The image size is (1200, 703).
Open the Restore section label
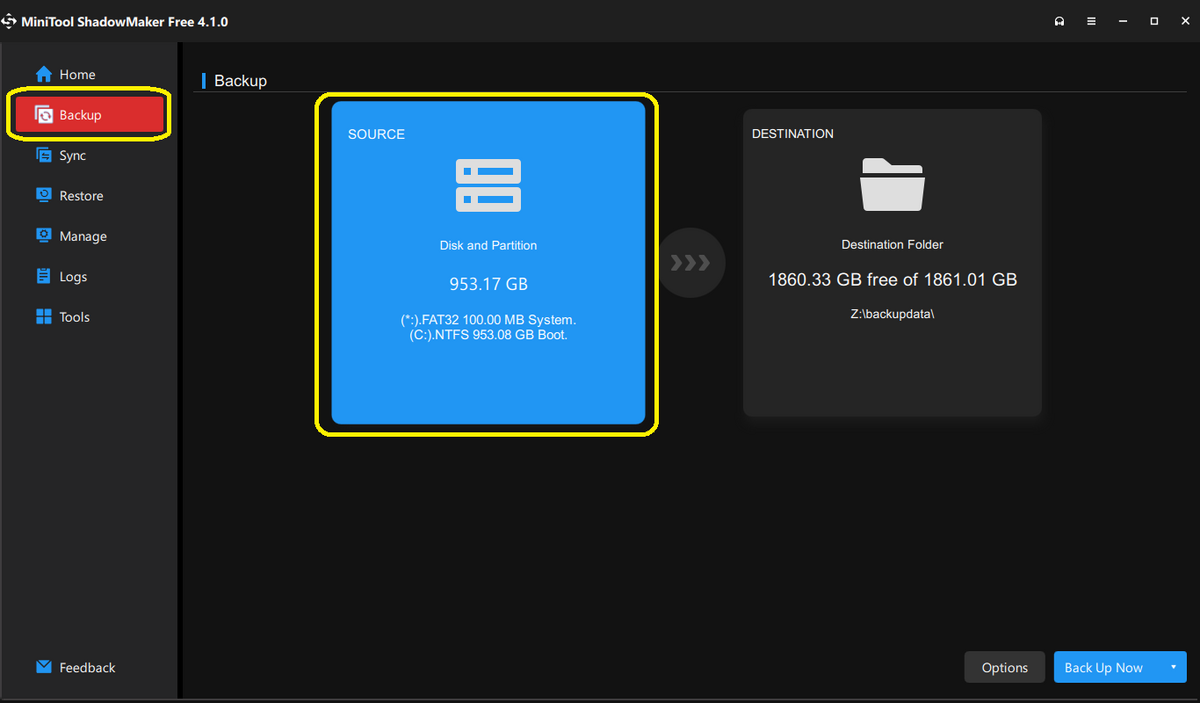click(x=81, y=196)
